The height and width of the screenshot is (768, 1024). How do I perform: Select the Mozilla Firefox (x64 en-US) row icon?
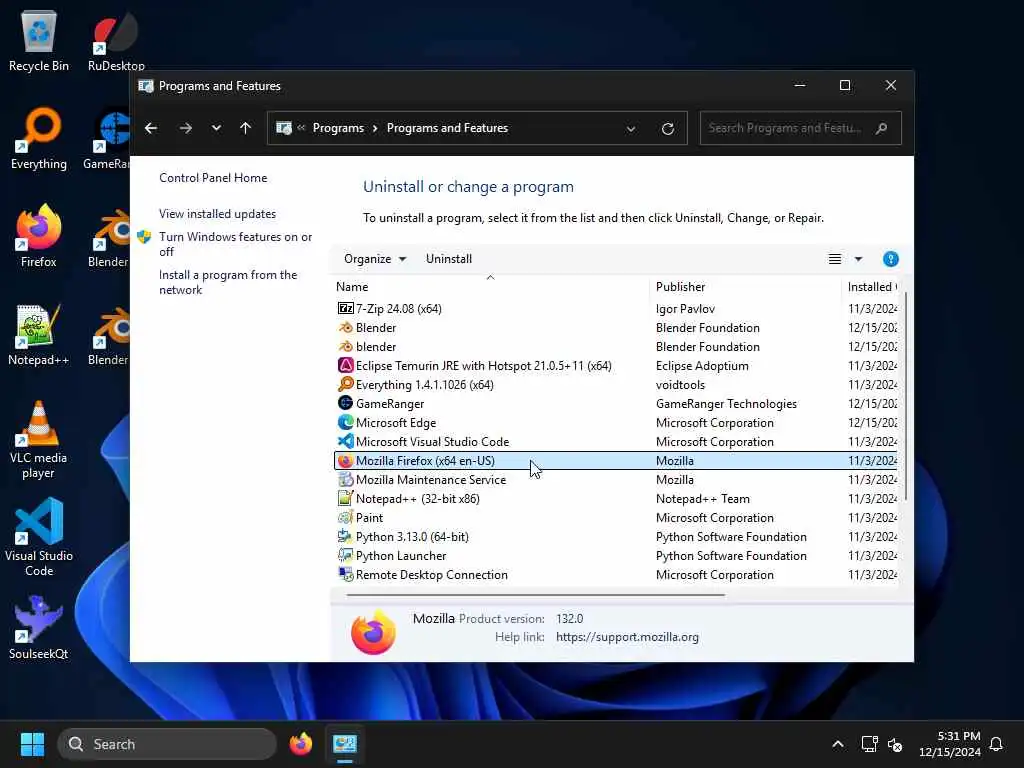(345, 460)
